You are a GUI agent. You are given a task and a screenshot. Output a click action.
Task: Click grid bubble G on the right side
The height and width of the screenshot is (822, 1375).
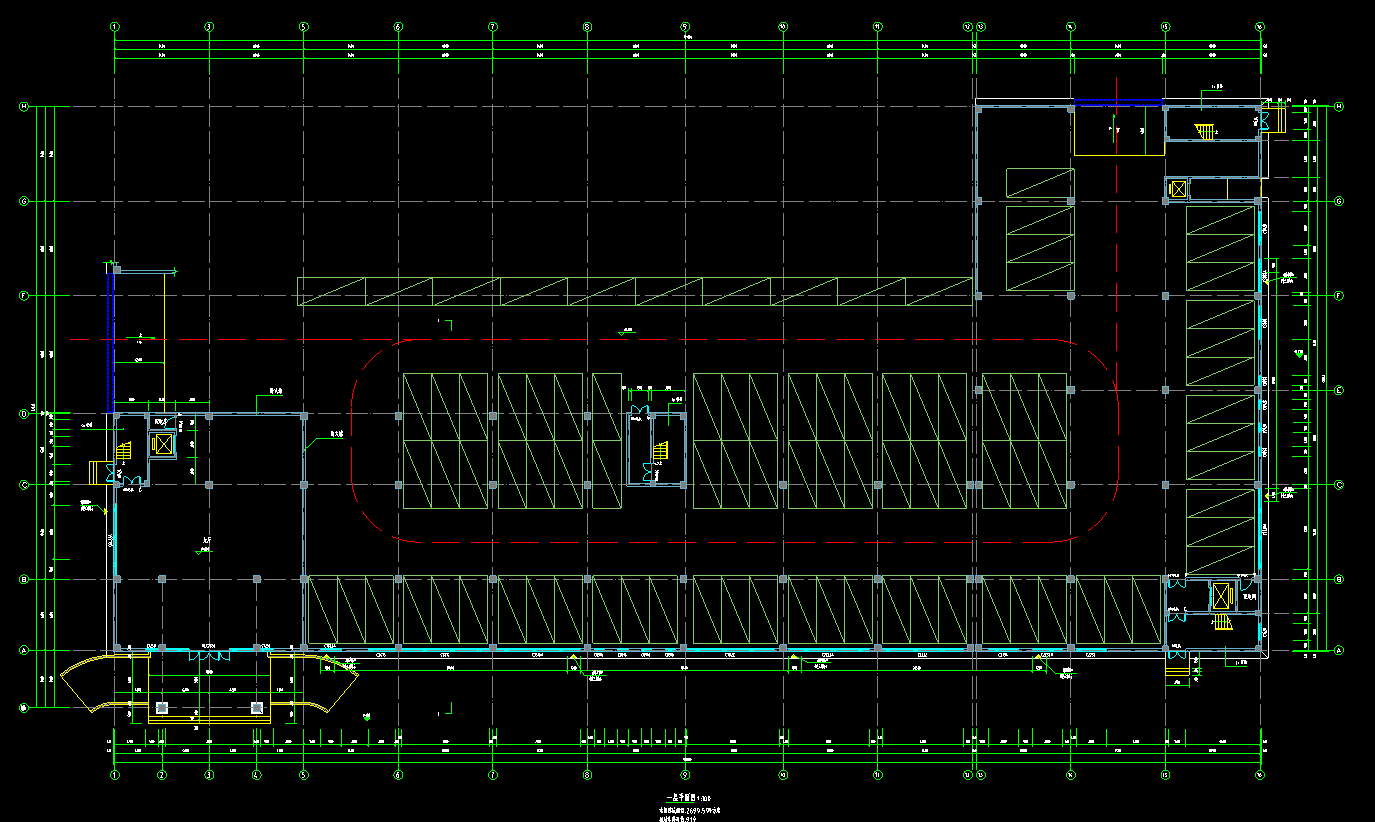[1339, 201]
